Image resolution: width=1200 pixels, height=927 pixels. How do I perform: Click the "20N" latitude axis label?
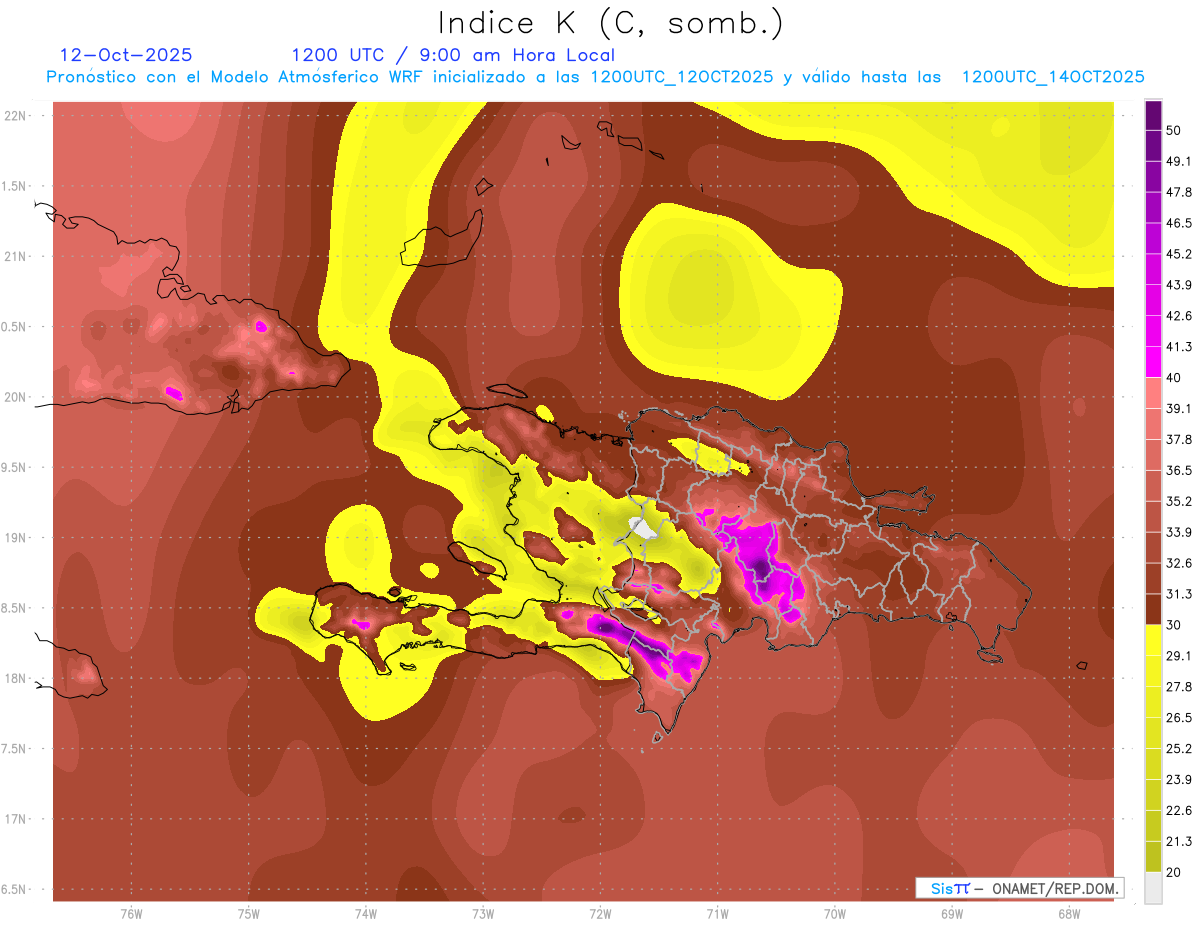[15, 397]
